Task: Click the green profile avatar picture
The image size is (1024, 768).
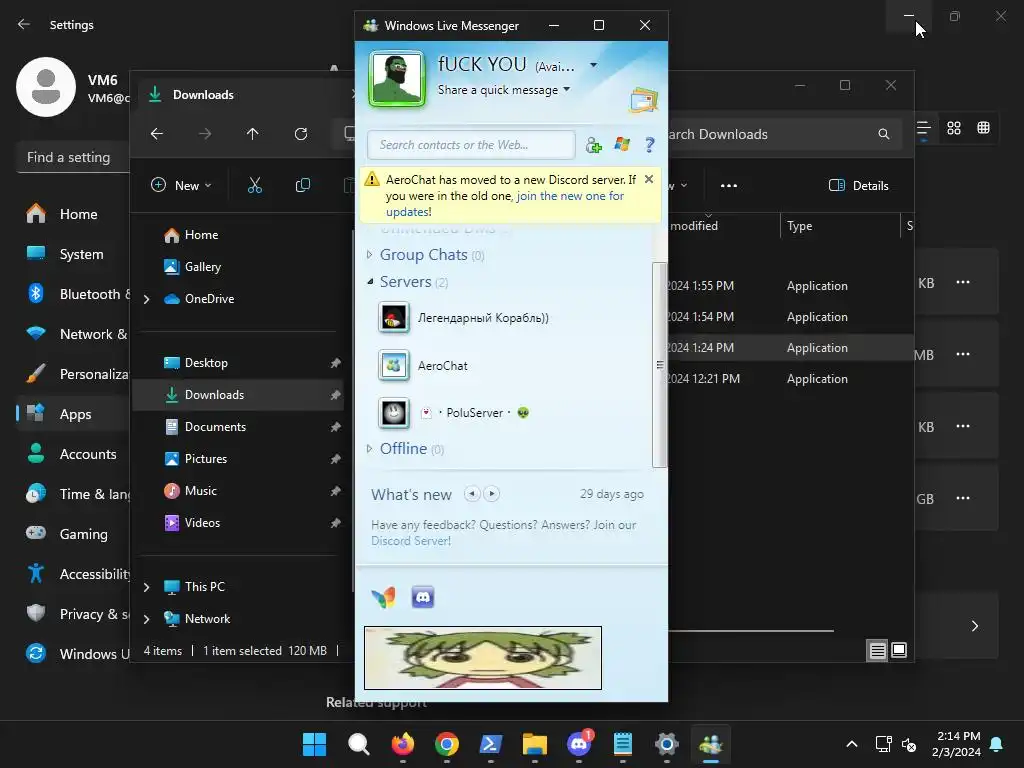Action: pyautogui.click(x=397, y=79)
